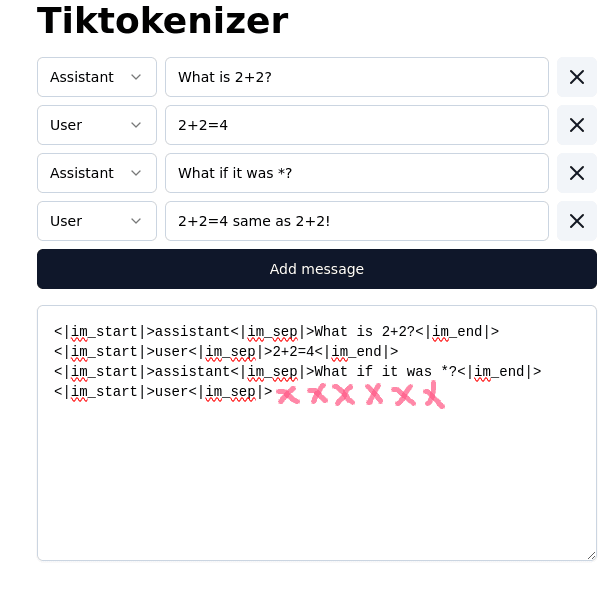Delete the '2+2=4' message row
This screenshot has width=609, height=605.
coord(576,125)
